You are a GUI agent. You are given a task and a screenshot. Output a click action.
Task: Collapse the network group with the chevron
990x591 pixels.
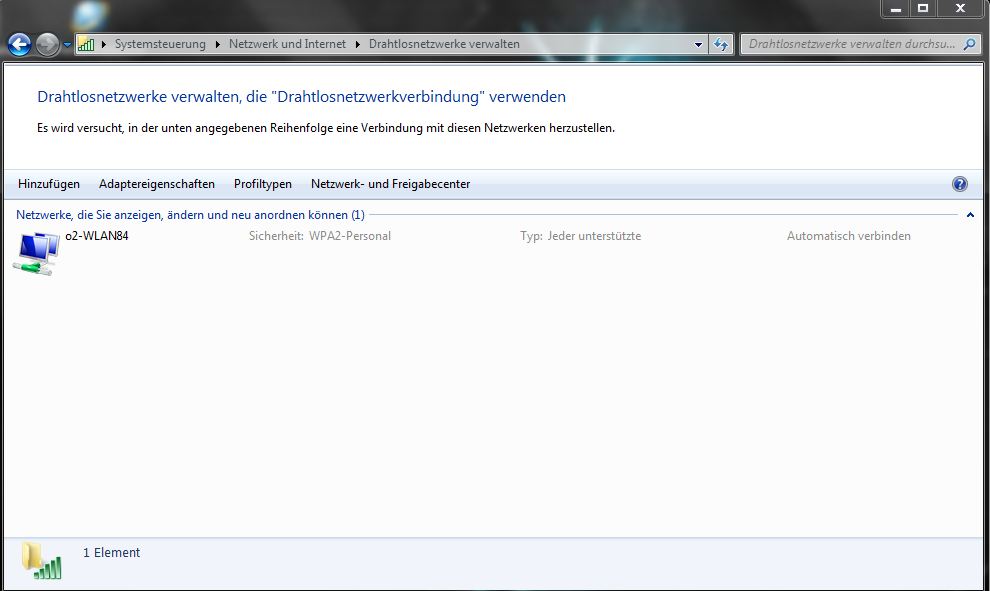pyautogui.click(x=970, y=215)
